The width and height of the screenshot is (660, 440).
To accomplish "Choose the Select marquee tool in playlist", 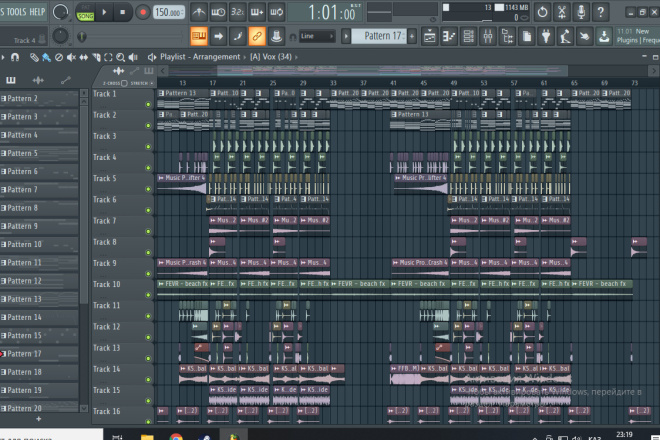I will [108, 57].
